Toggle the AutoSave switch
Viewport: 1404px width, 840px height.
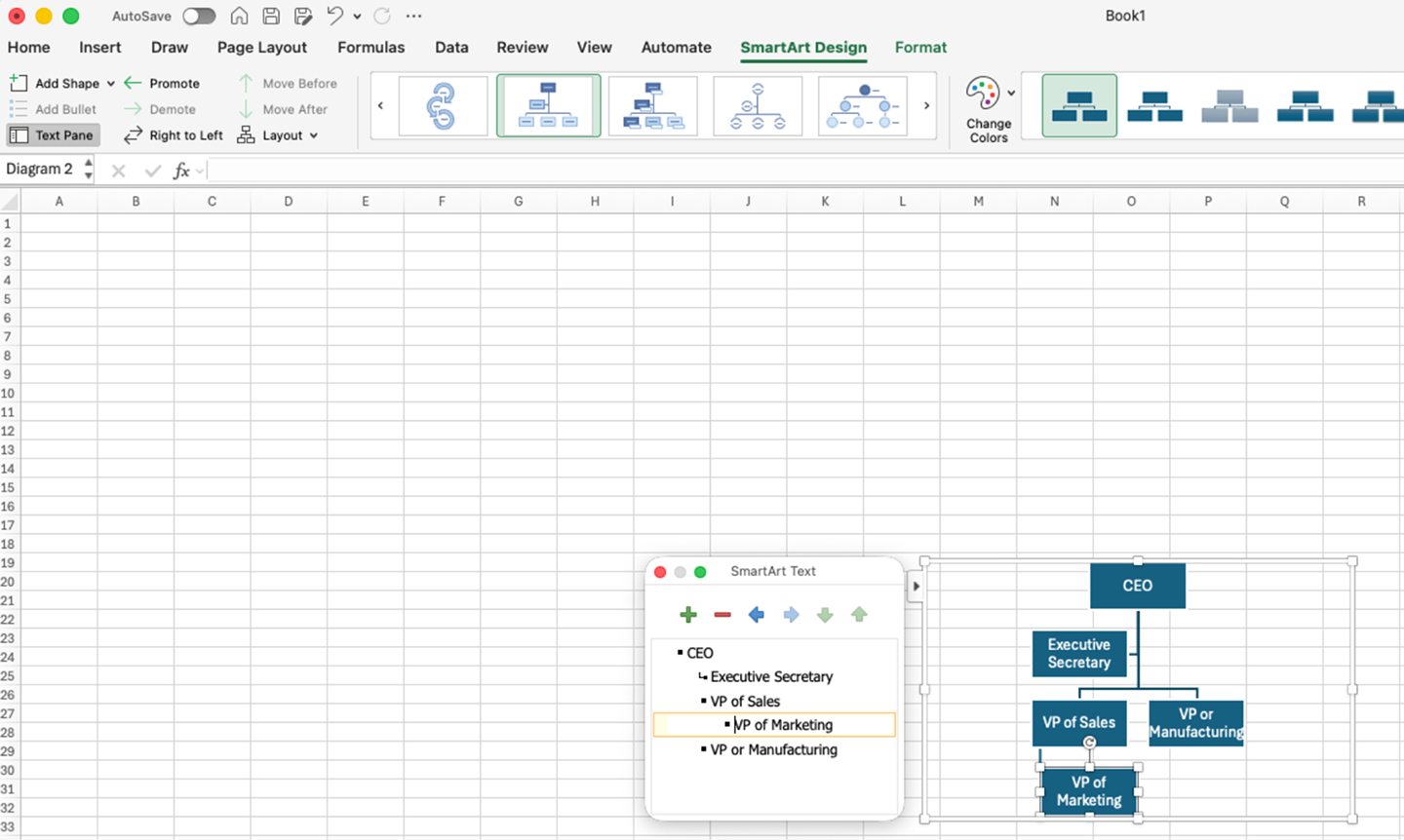point(199,16)
